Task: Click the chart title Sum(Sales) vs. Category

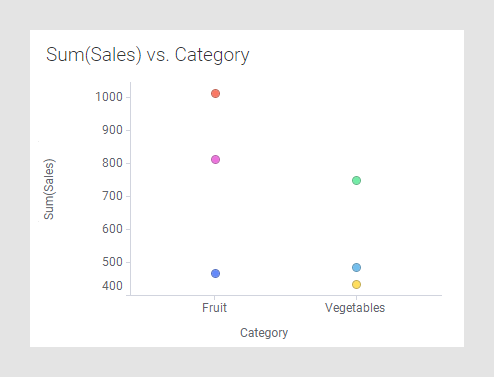Action: coord(147,55)
